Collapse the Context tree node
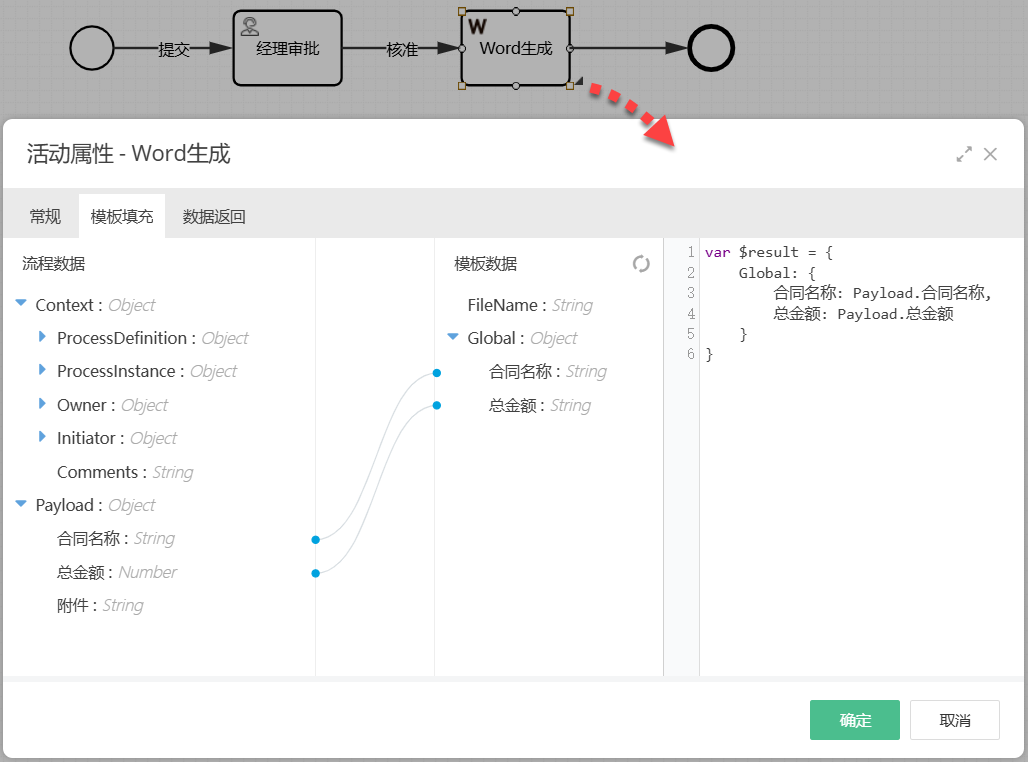This screenshot has height=762, width=1028. [x=21, y=304]
